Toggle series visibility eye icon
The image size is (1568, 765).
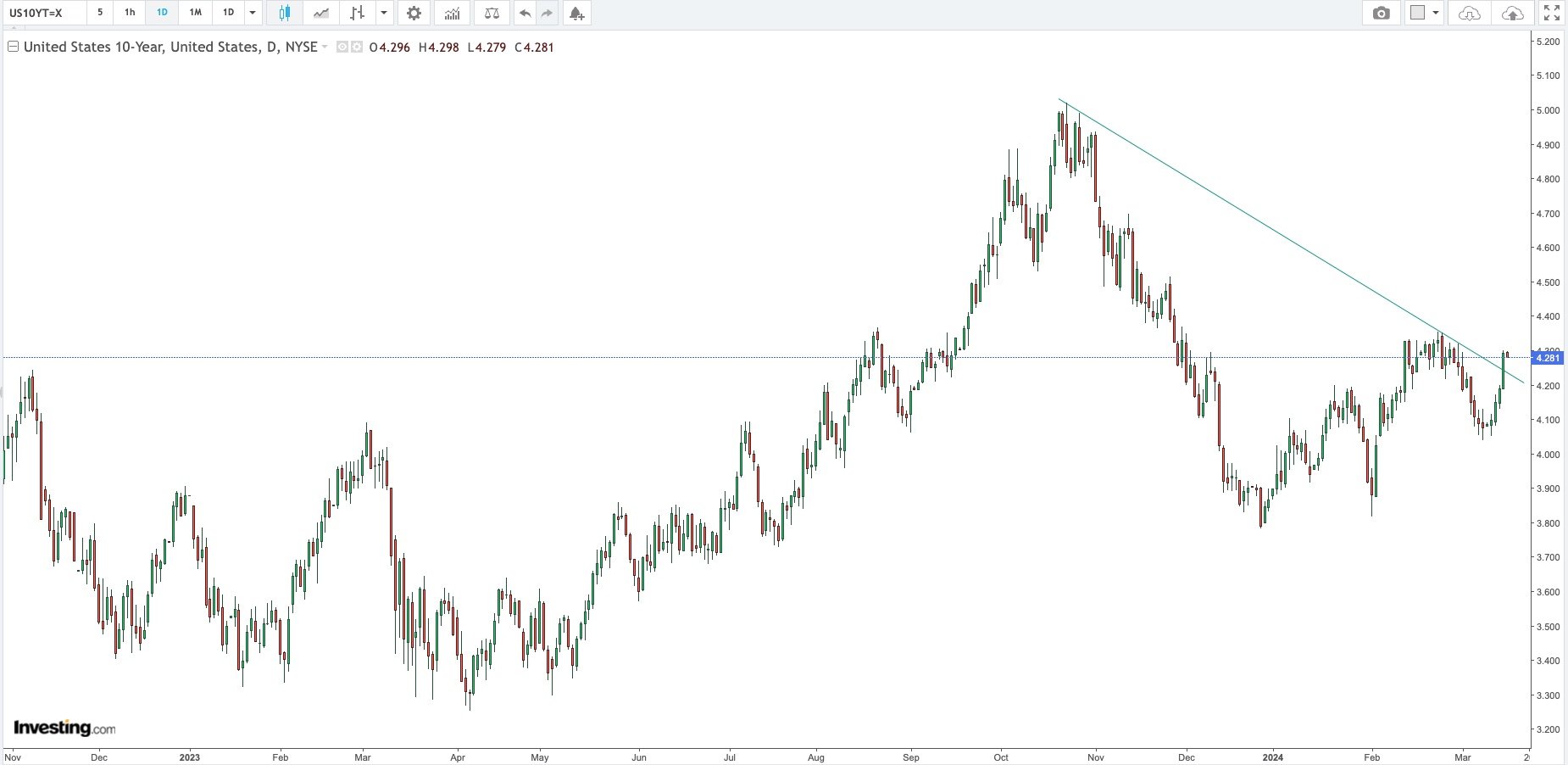click(342, 47)
